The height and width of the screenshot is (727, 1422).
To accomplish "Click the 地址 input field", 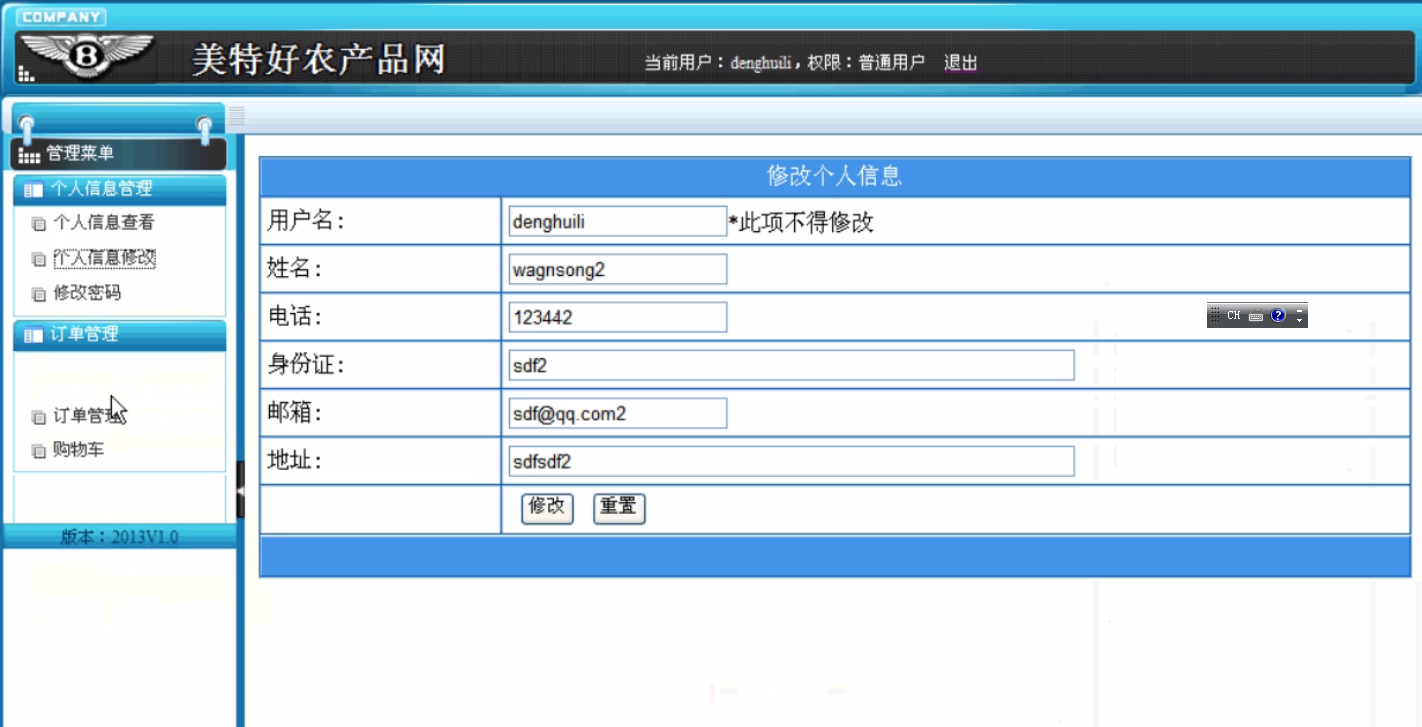I will (791, 462).
